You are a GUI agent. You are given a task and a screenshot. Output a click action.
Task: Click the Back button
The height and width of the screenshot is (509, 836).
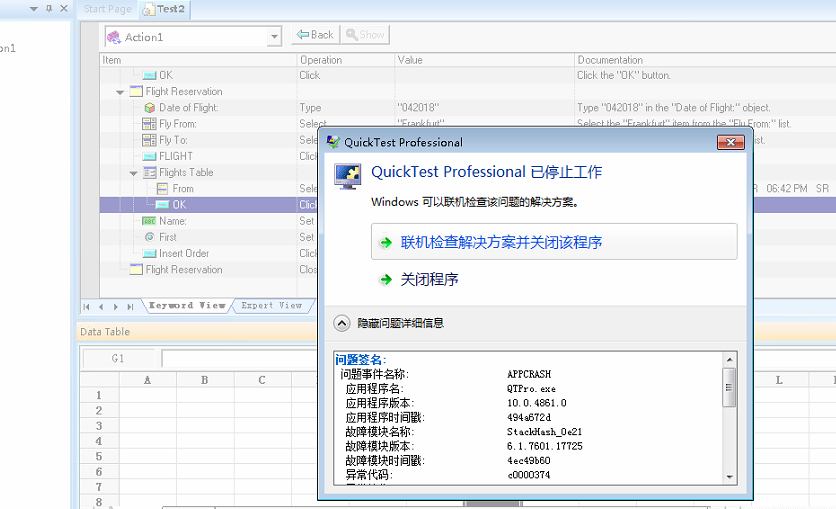pyautogui.click(x=316, y=35)
